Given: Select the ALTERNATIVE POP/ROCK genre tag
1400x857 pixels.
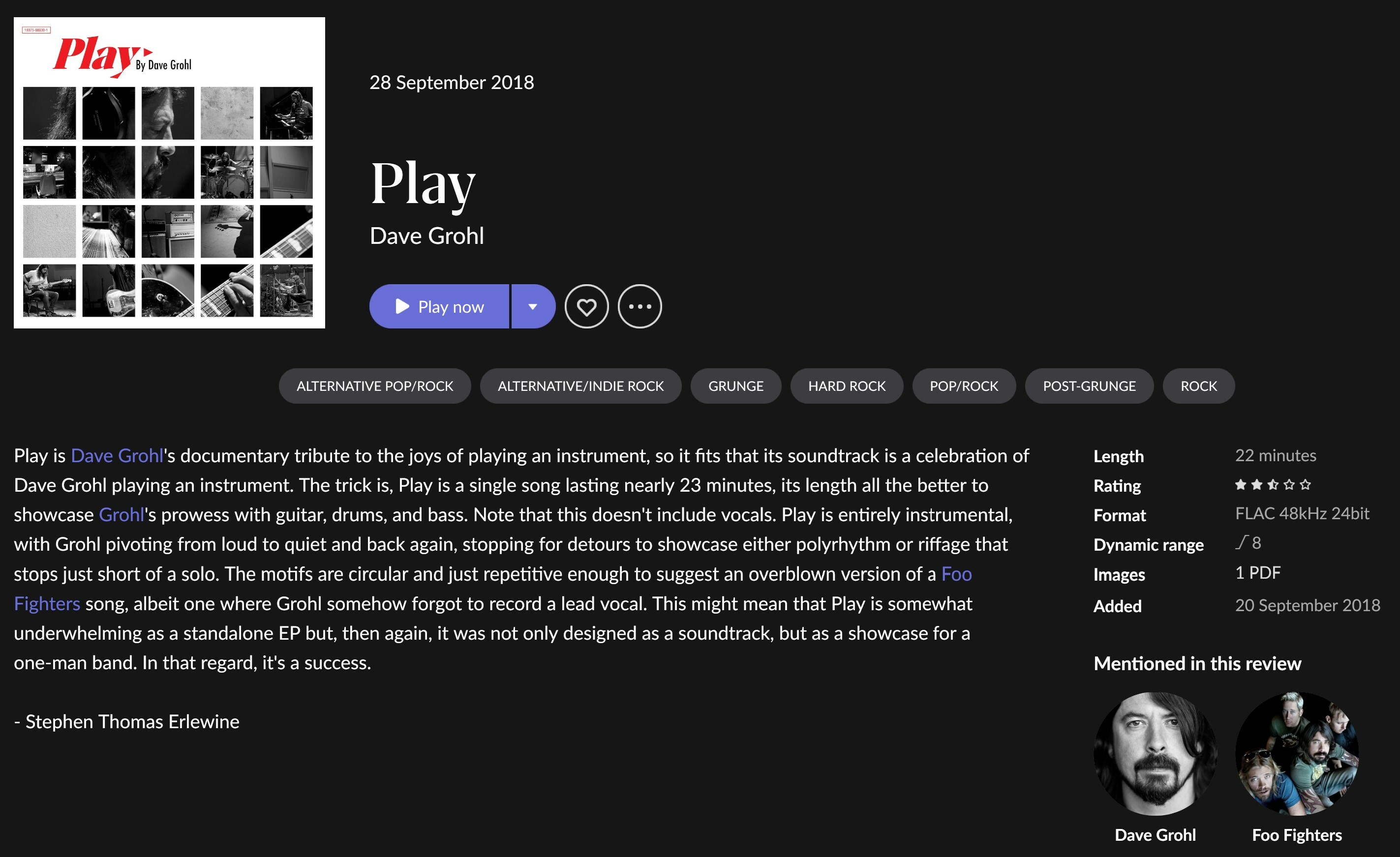Looking at the screenshot, I should tap(375, 386).
